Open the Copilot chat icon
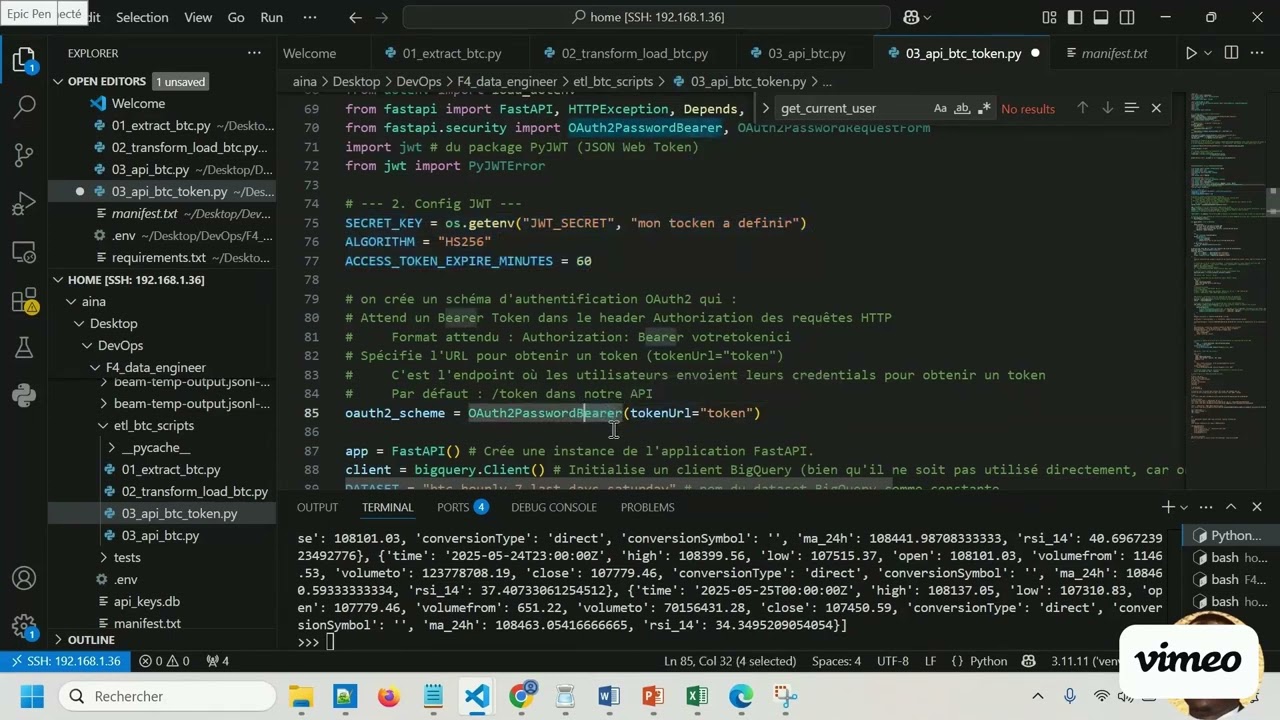This screenshot has height=720, width=1280. [x=911, y=17]
